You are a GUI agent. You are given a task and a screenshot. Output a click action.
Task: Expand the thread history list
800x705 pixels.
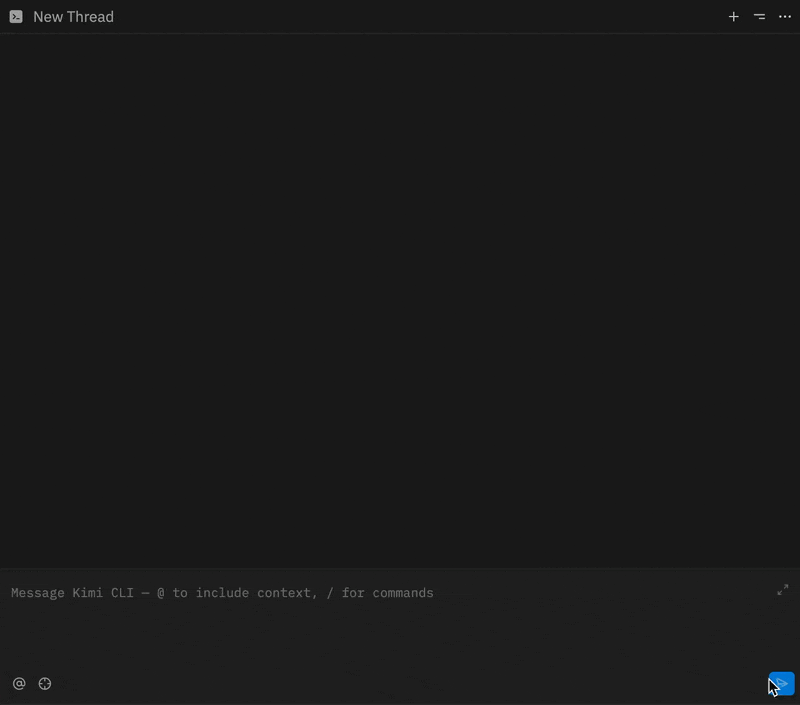[x=759, y=17]
